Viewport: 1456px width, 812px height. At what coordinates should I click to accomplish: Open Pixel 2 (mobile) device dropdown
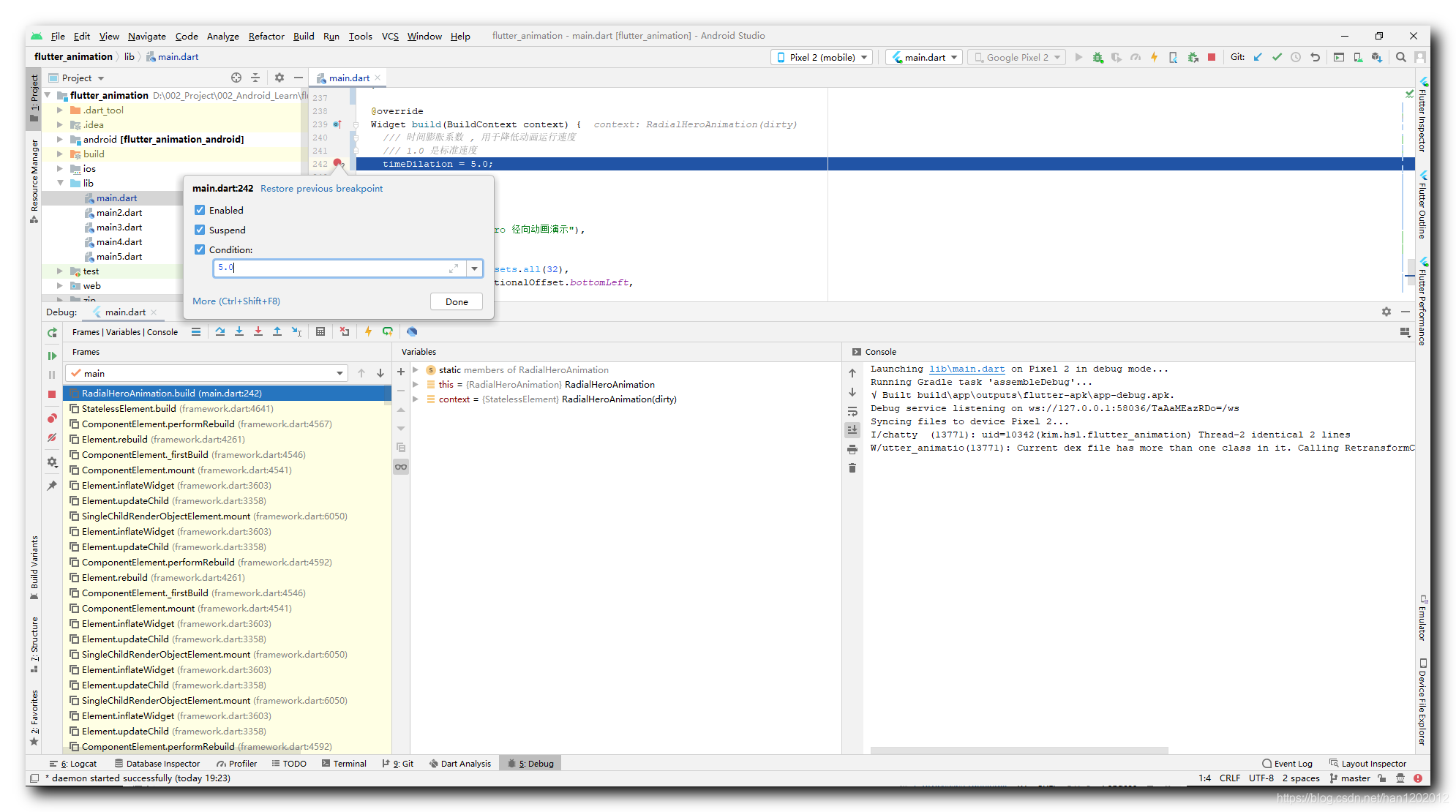click(x=822, y=57)
